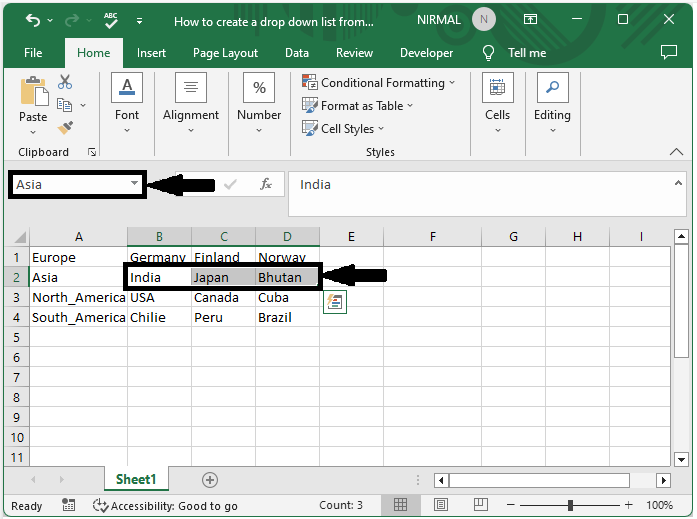Open Ribbon Display Options icon
This screenshot has width=697, height=519.
coord(530,19)
